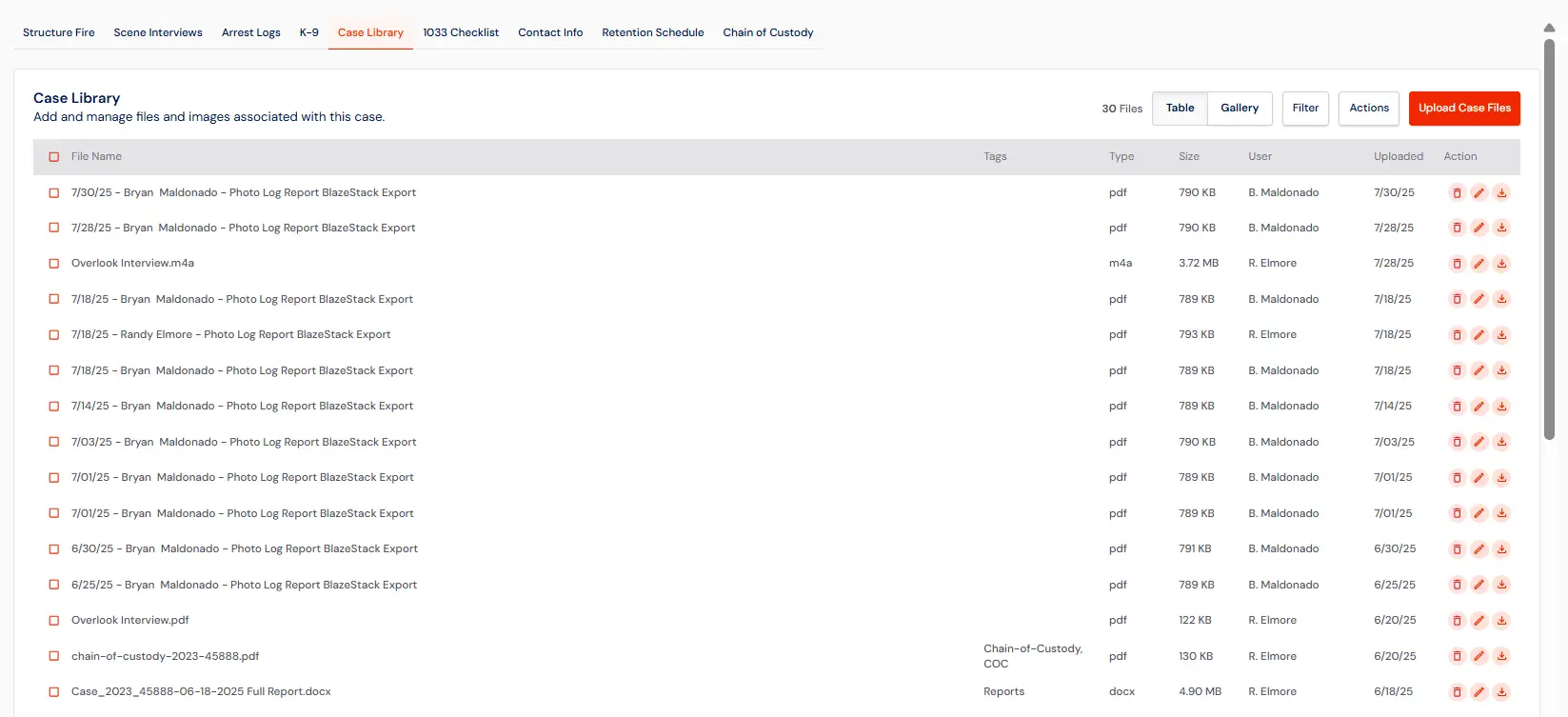
Task: Download the 7/28/25 Bryan Maldonado photo log
Action: click(1501, 228)
